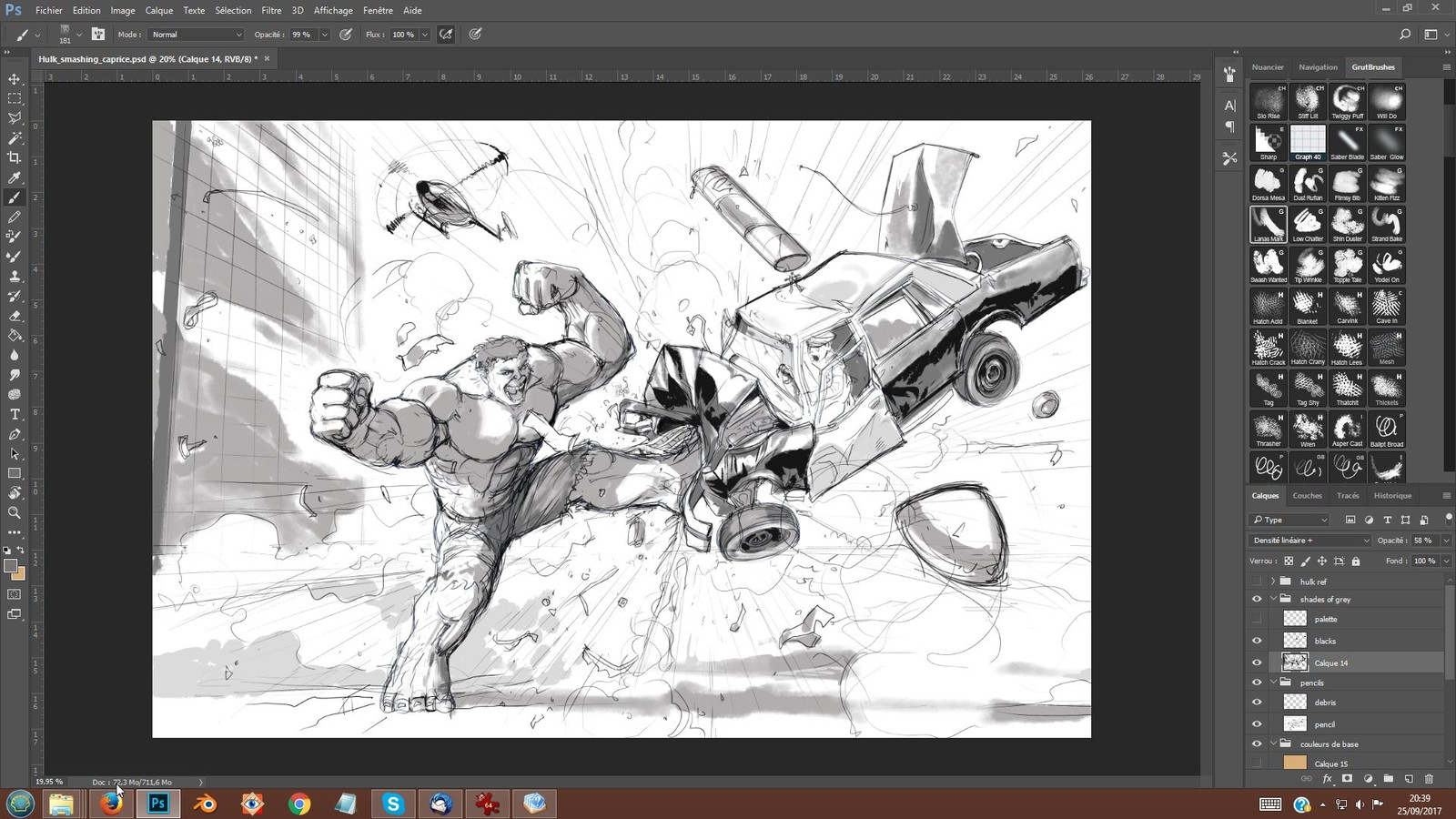Open the layer Opacité slider dropdown arrow

click(1446, 540)
